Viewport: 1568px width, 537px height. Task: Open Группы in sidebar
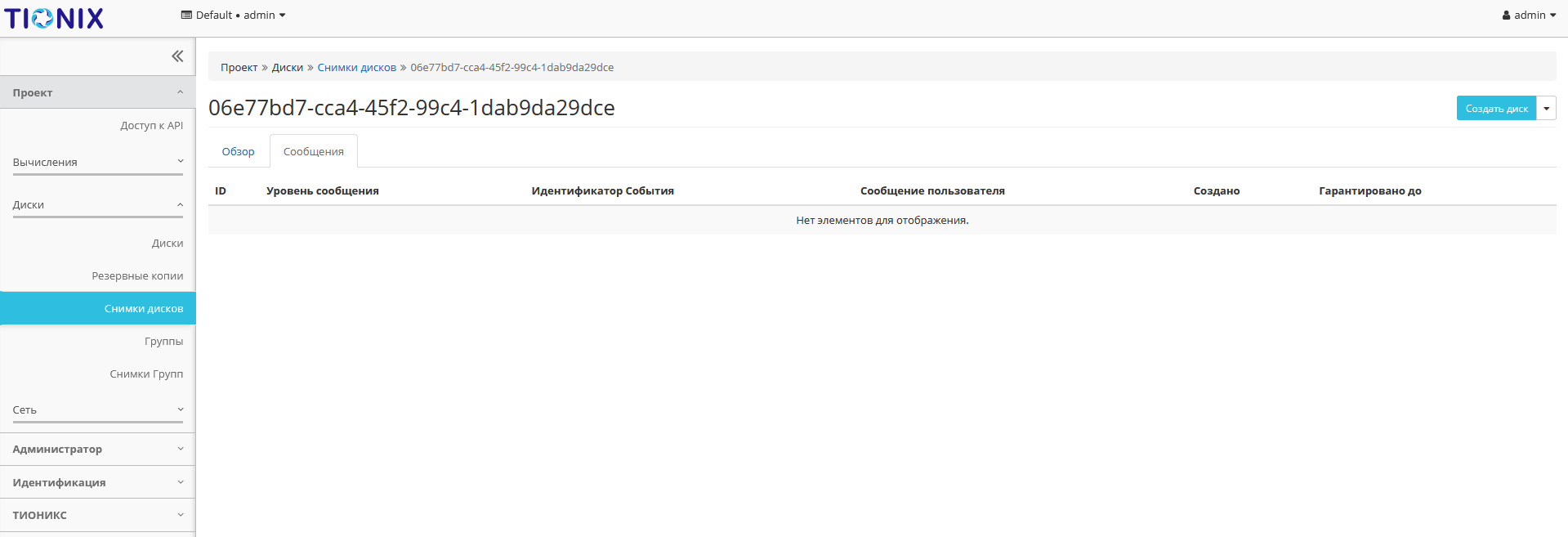[163, 341]
